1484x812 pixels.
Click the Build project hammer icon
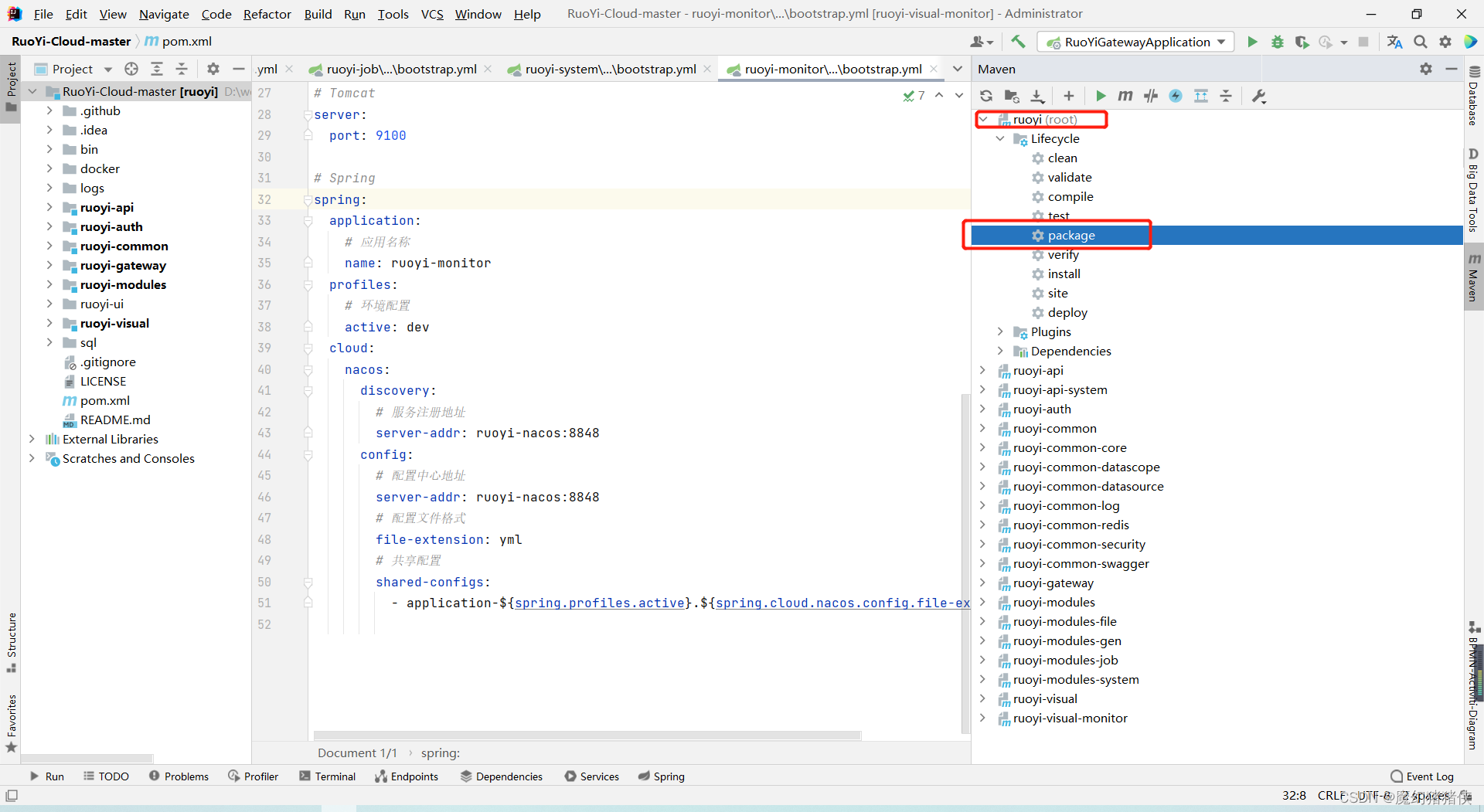1018,42
